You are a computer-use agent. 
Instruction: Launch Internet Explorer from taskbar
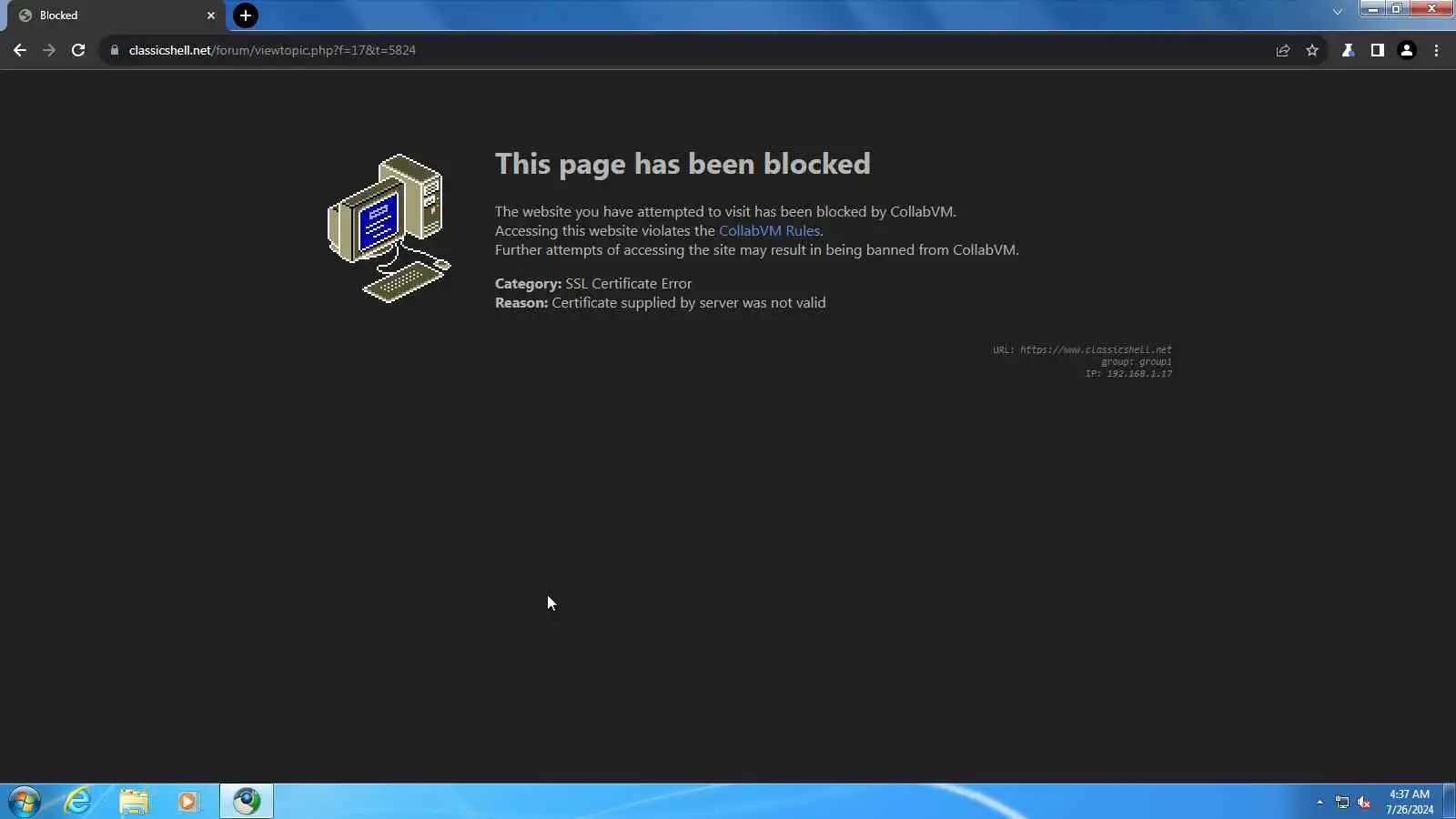point(78,802)
